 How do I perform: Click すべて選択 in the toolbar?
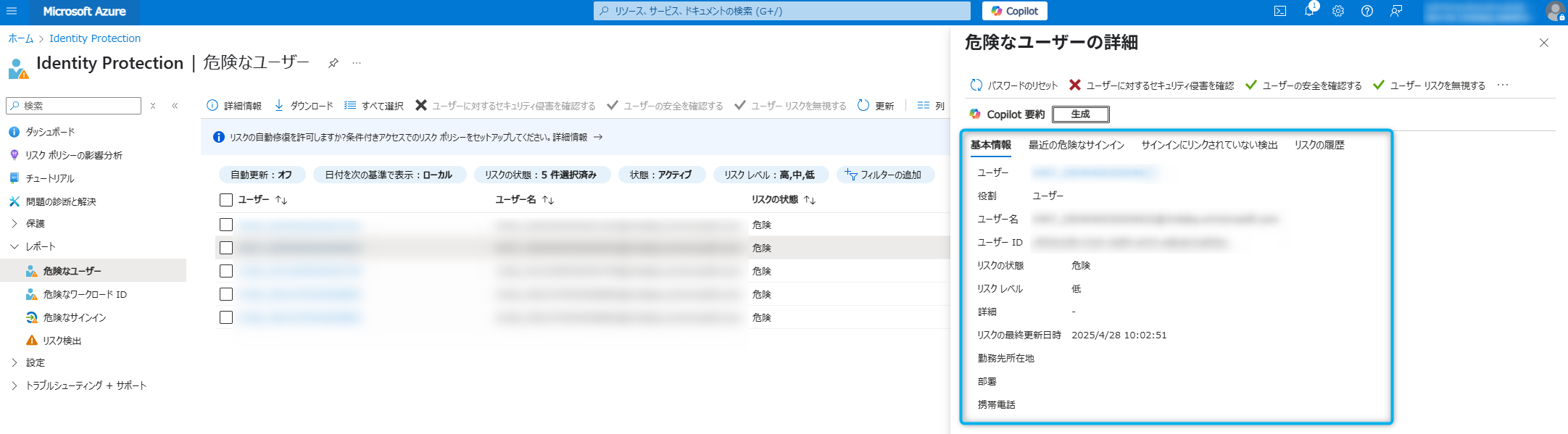pyautogui.click(x=374, y=106)
